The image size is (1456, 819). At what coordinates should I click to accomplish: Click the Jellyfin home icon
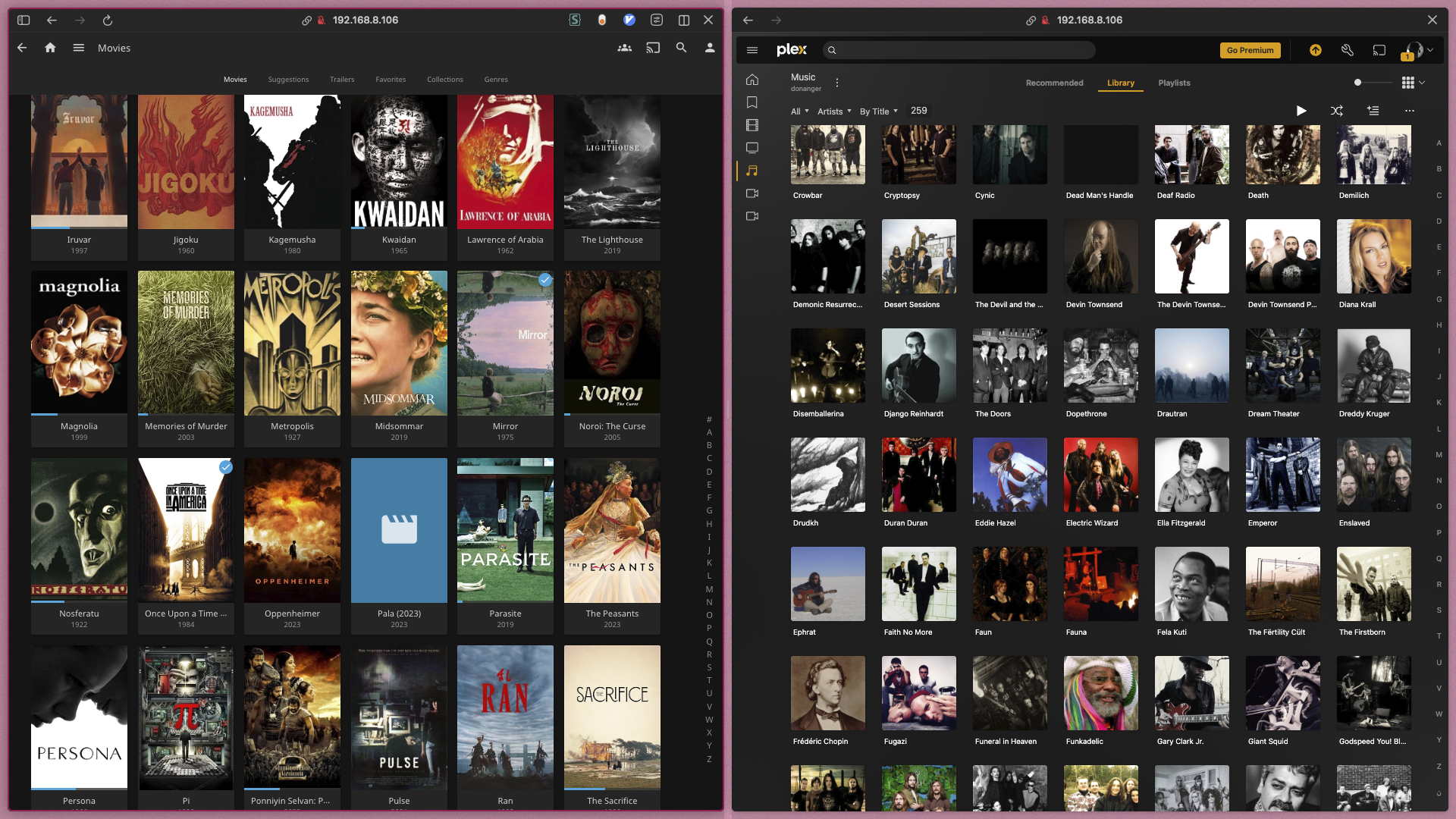pyautogui.click(x=50, y=48)
